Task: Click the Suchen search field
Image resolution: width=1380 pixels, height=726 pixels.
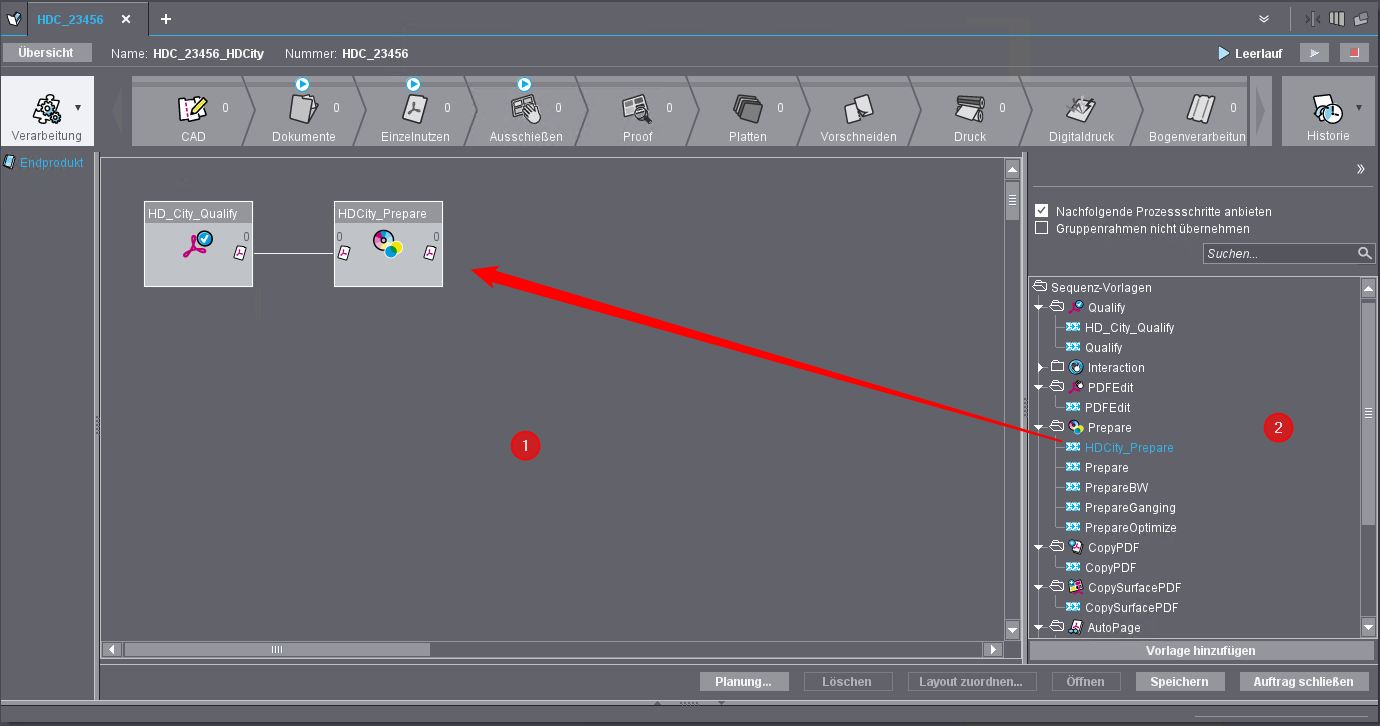Action: 1280,254
